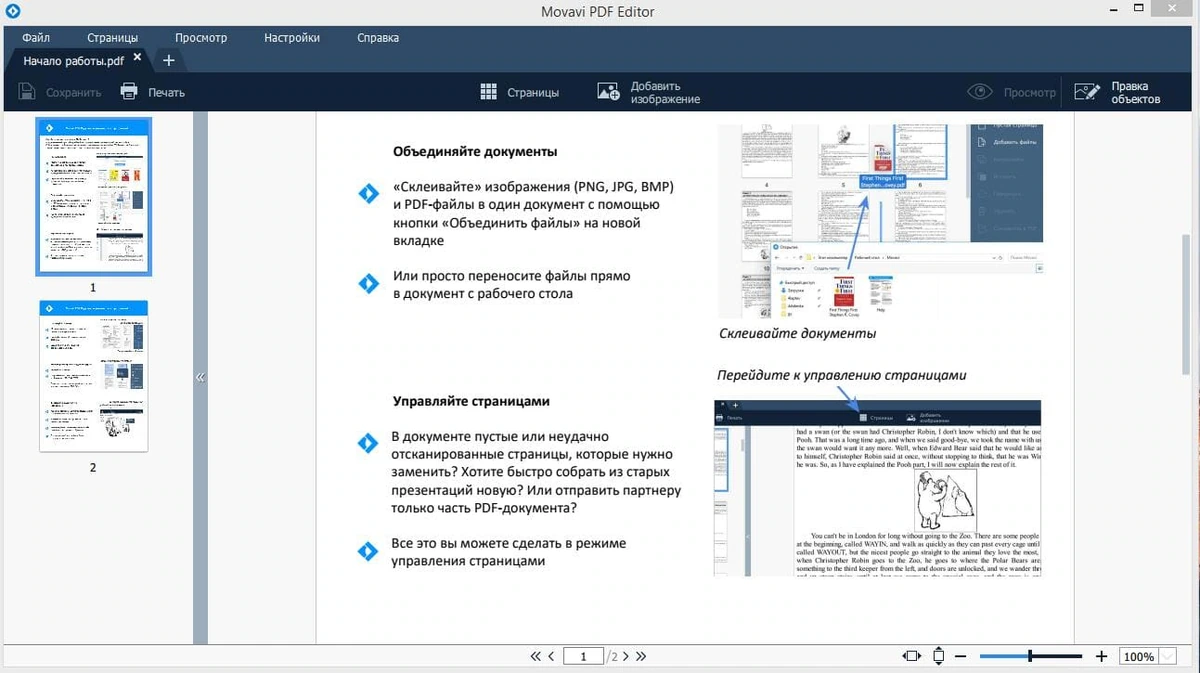Click the page number input field
The image size is (1200, 673).
pos(583,657)
